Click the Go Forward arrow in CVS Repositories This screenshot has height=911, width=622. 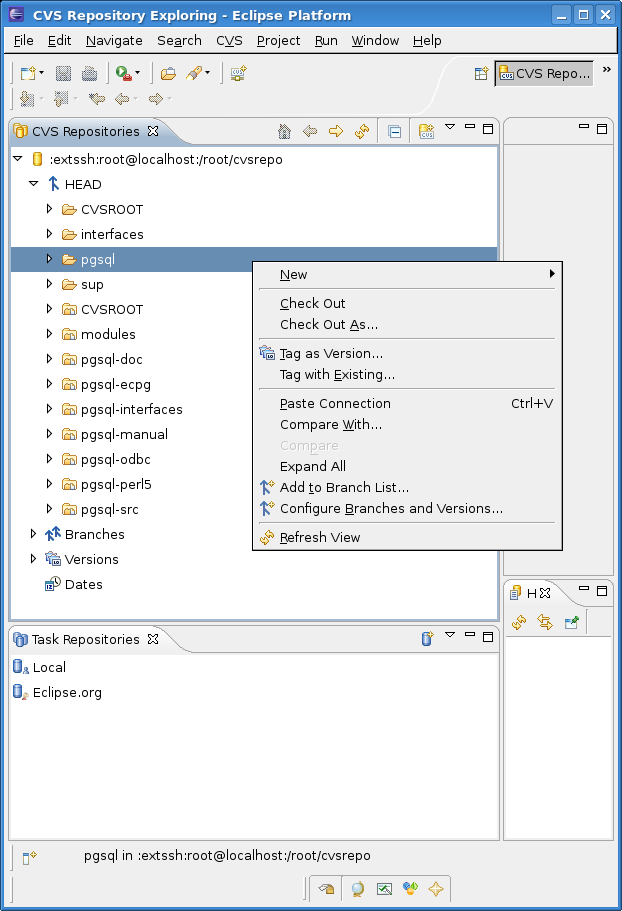[x=336, y=131]
